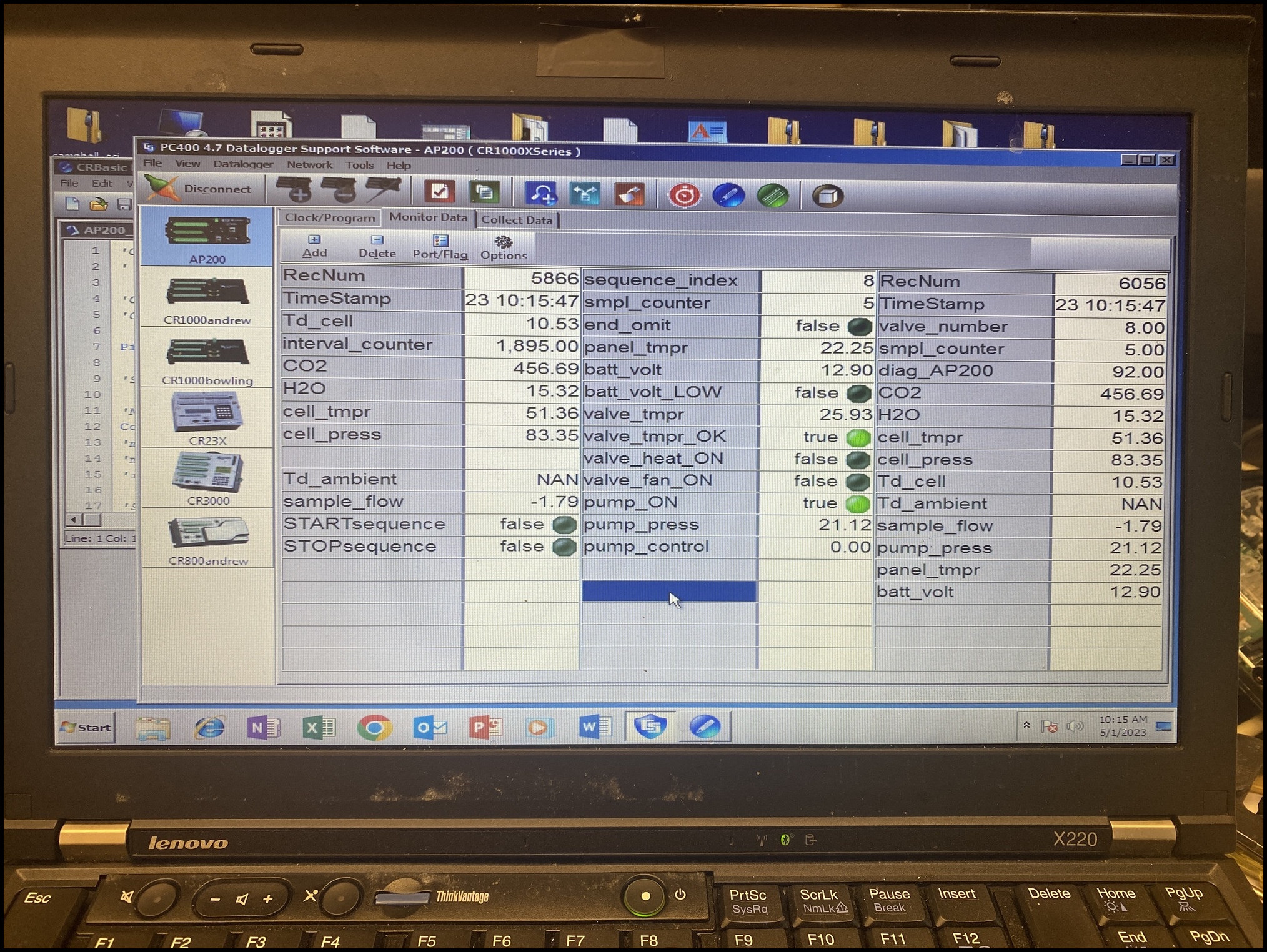Image resolution: width=1267 pixels, height=952 pixels.
Task: Click the highlighted blue empty monitor cell
Action: [x=668, y=591]
